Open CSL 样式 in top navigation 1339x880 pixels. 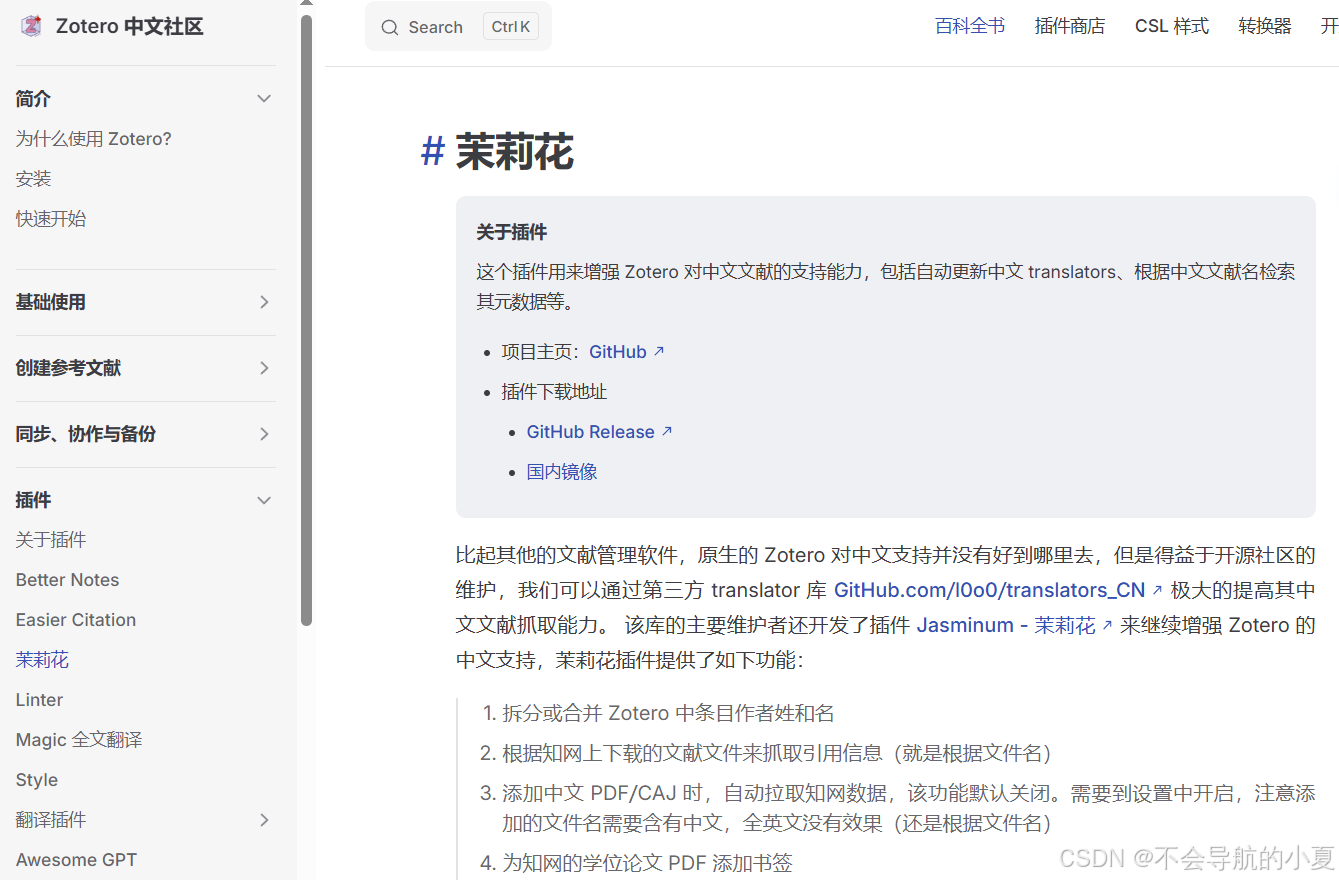1172,26
